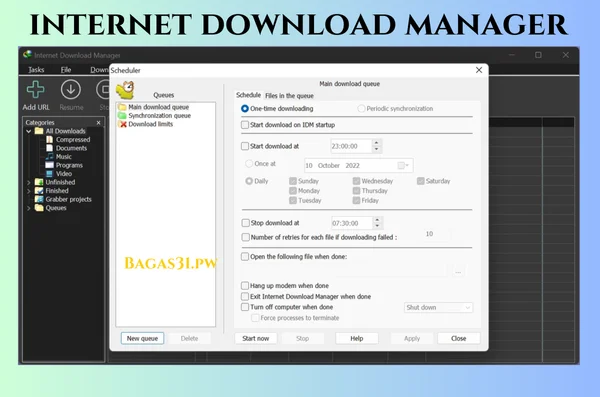Click the Queues folder icon in Categories
The image size is (600, 397).
point(39,208)
